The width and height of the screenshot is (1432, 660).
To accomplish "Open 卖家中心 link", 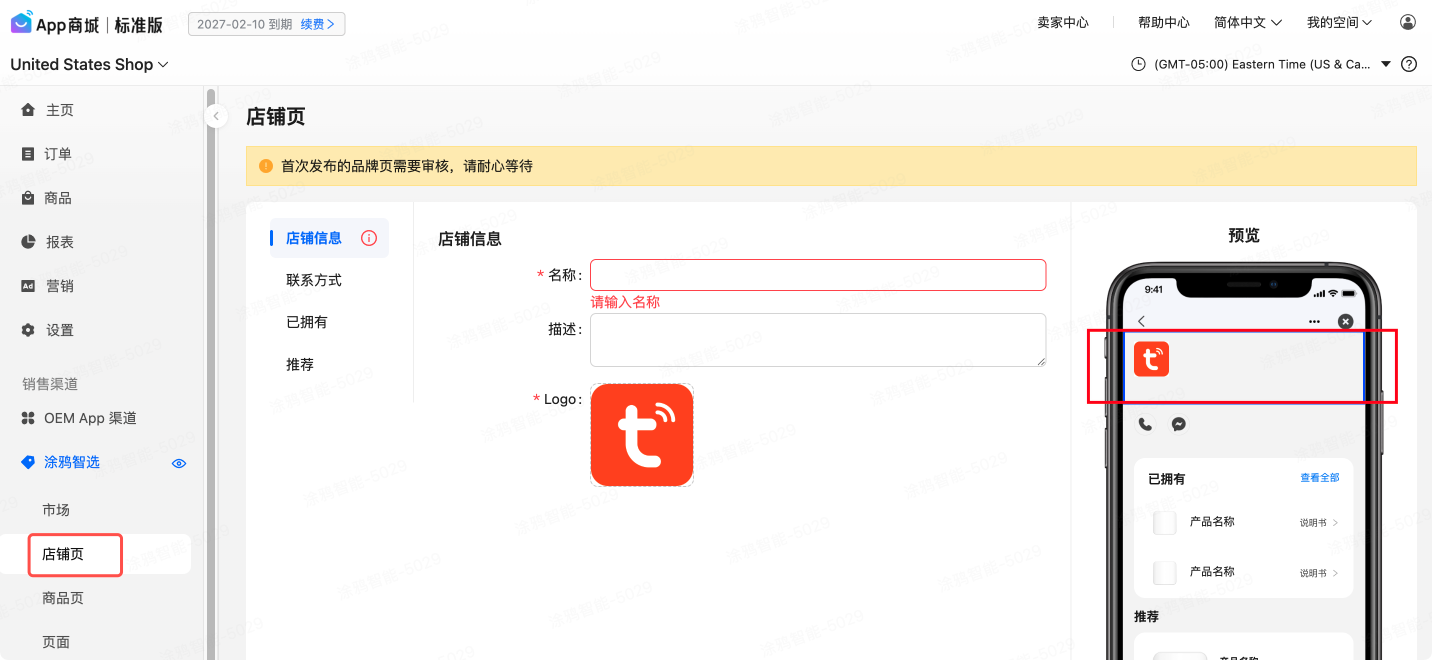I will (x=1063, y=22).
